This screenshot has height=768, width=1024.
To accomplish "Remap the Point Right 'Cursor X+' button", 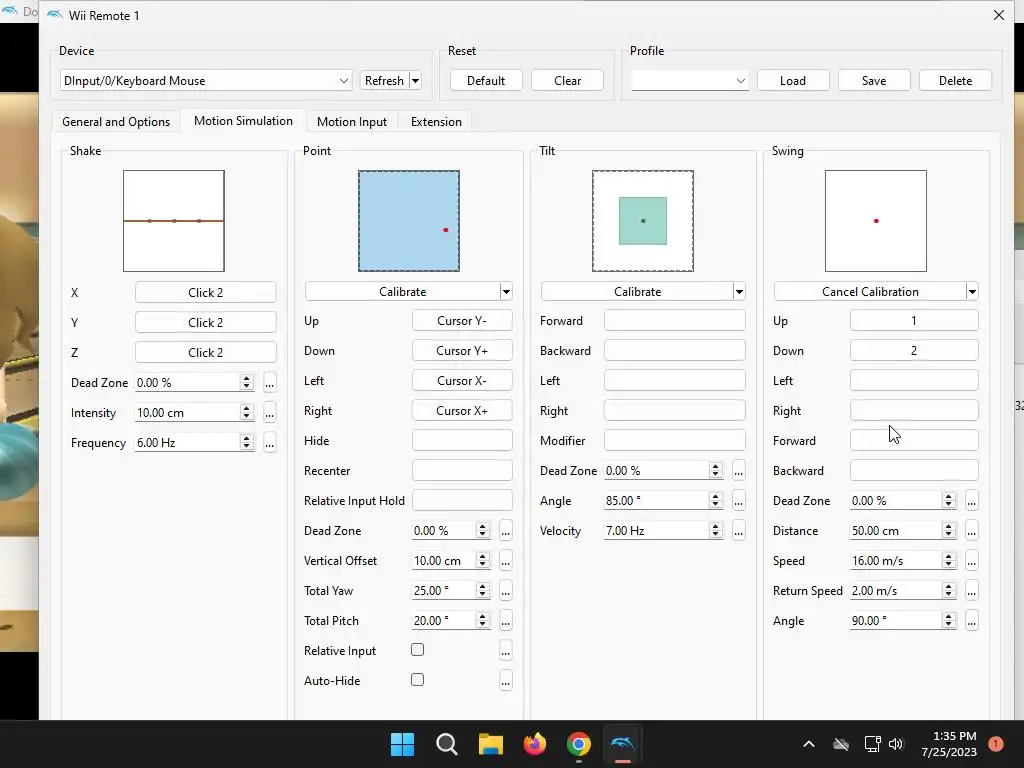I will [x=462, y=411].
